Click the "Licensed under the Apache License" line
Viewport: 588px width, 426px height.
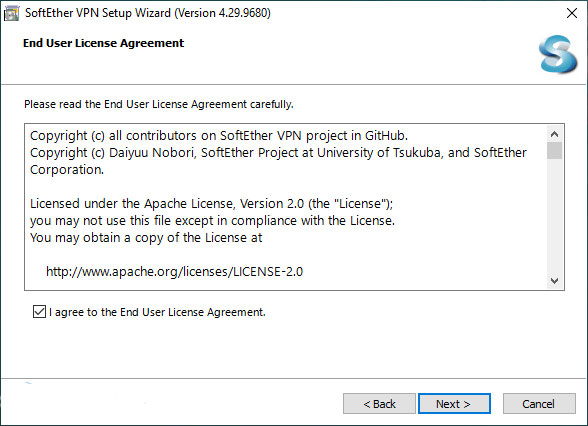click(212, 204)
